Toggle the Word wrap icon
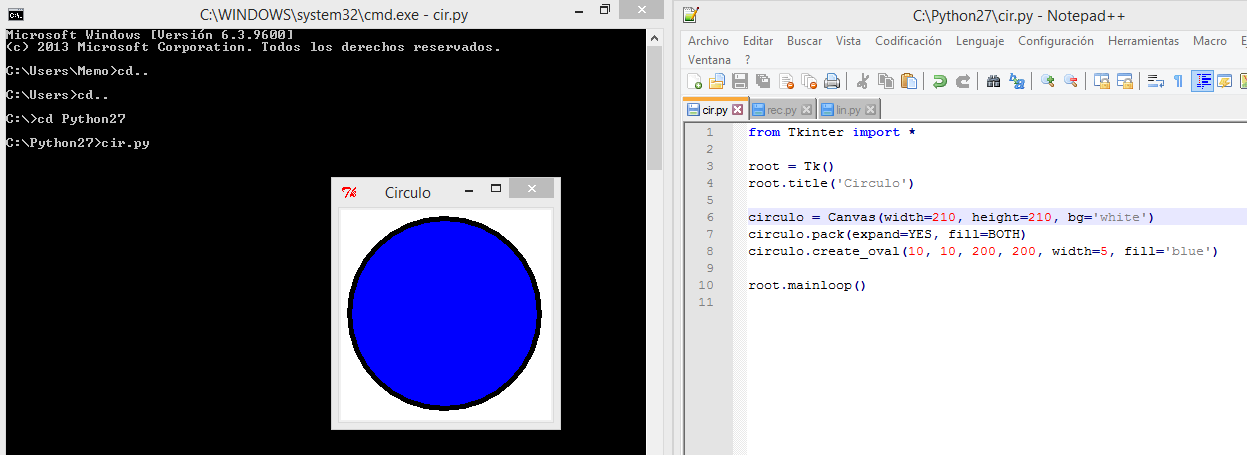Screen dimensions: 1247x455 pos(1155,81)
